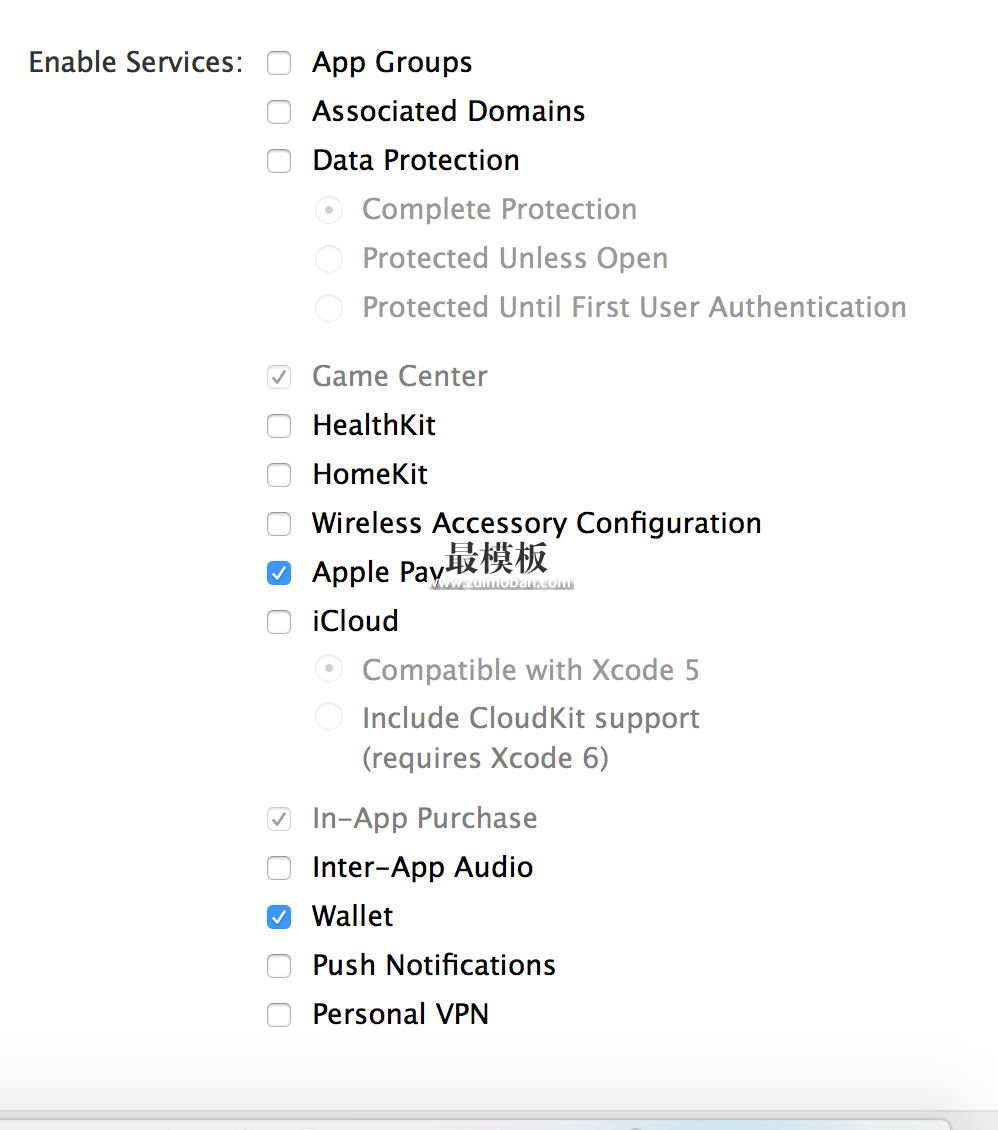Enable the HealthKit checkbox
Screen dimensions: 998x1130
pos(279,426)
